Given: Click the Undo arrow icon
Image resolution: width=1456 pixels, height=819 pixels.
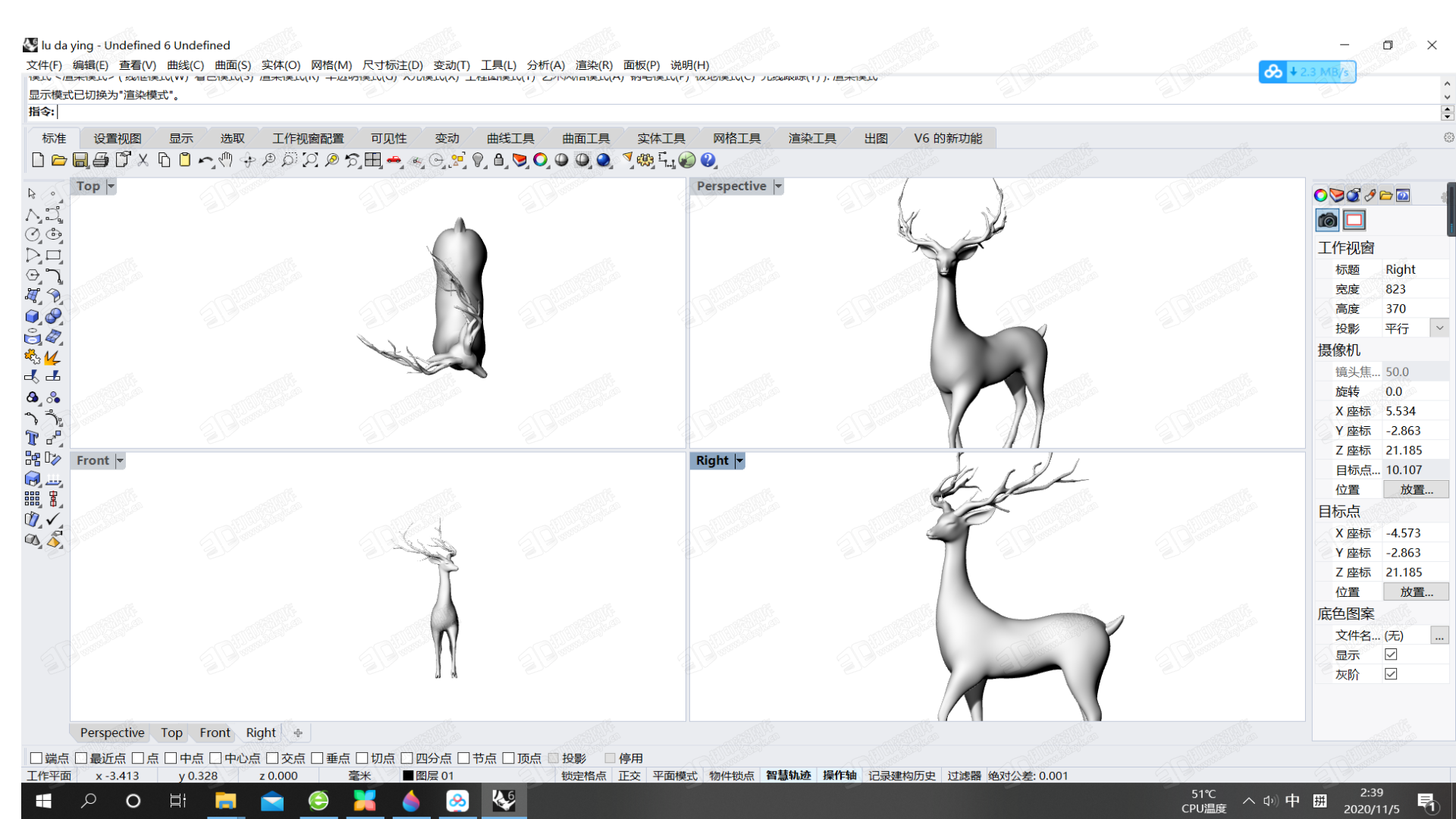Looking at the screenshot, I should [205, 160].
